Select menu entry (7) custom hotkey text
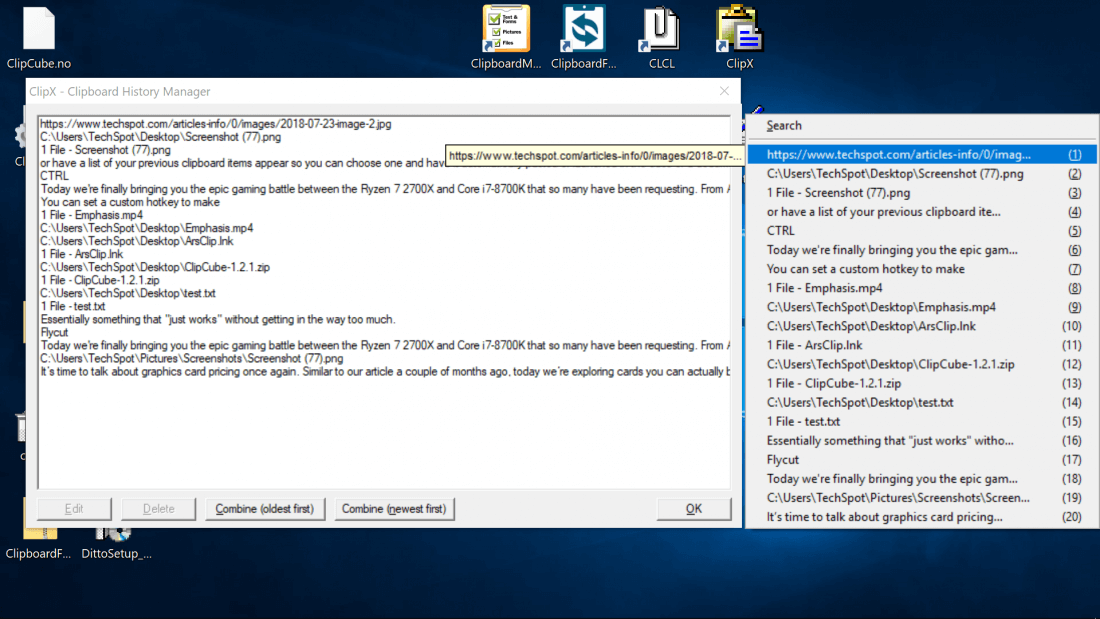The image size is (1100, 619). tap(923, 269)
